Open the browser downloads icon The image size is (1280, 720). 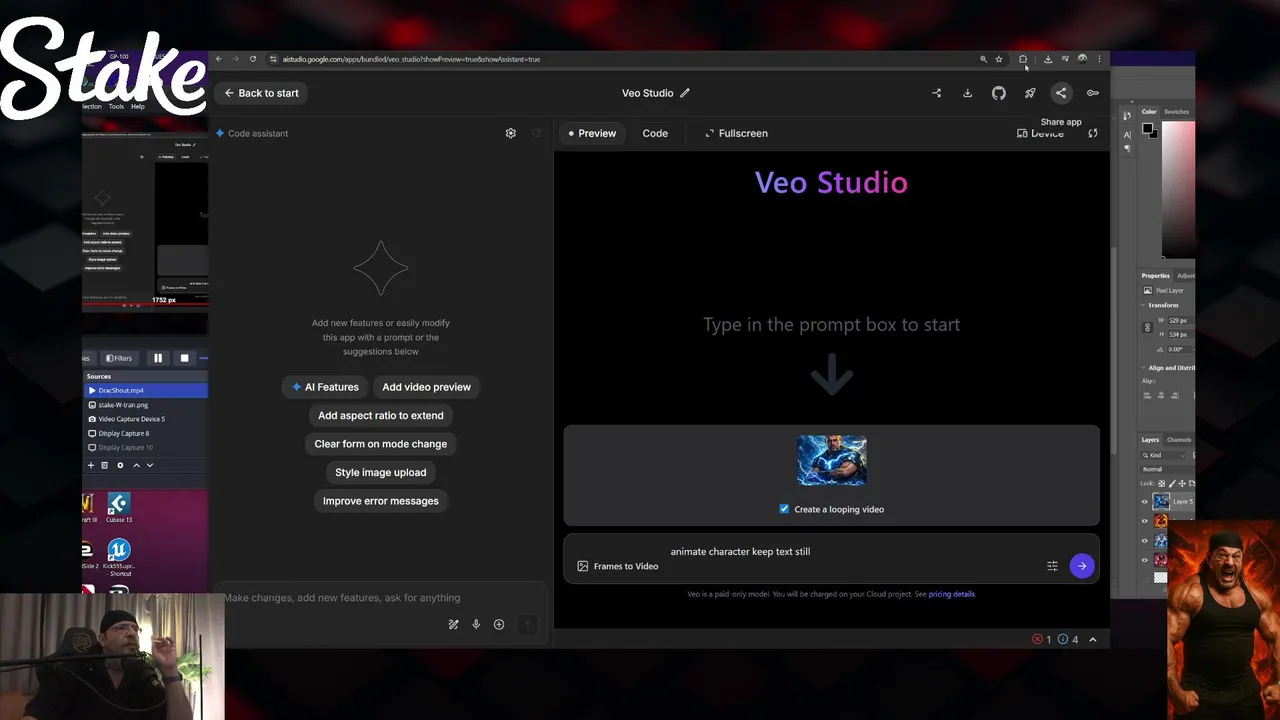(1048, 59)
